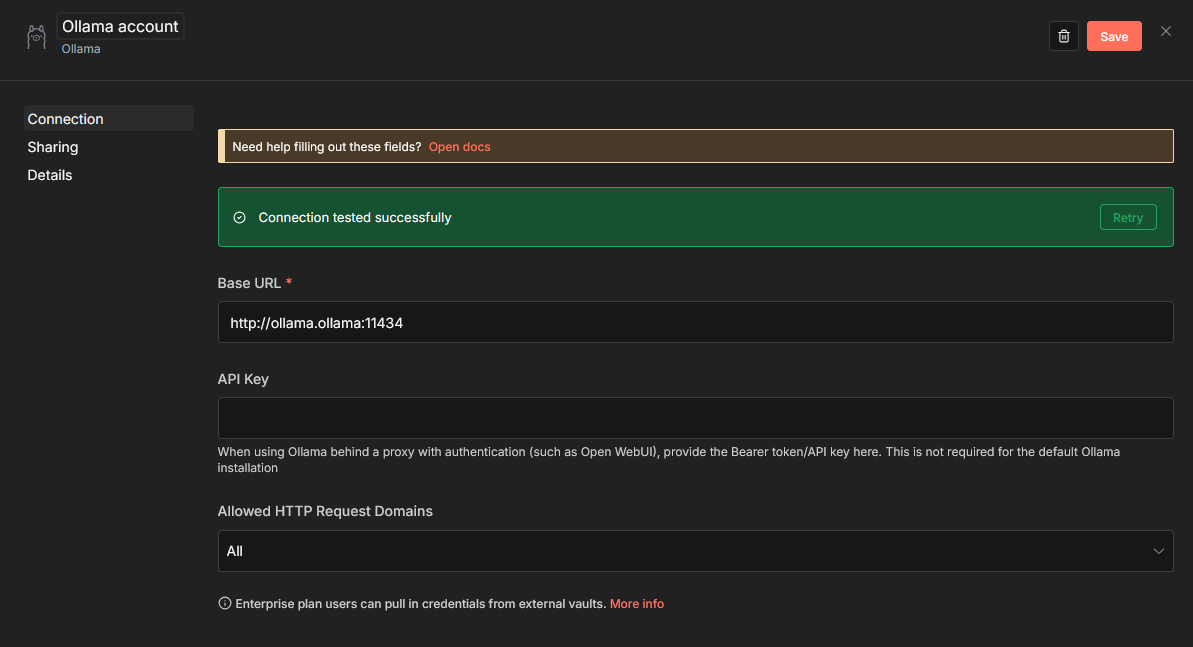
Task: Click the info icon beside Enterprise plan note
Action: click(x=225, y=604)
